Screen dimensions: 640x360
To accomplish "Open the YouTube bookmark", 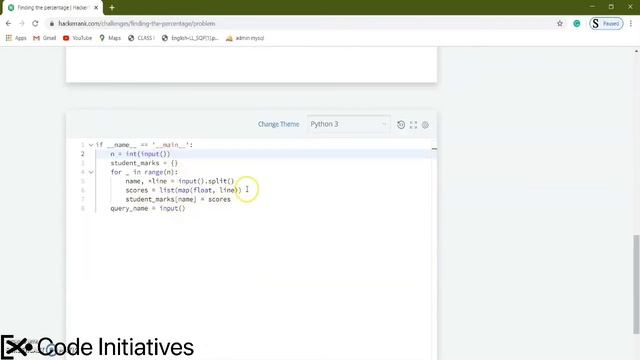I will 78,38.
